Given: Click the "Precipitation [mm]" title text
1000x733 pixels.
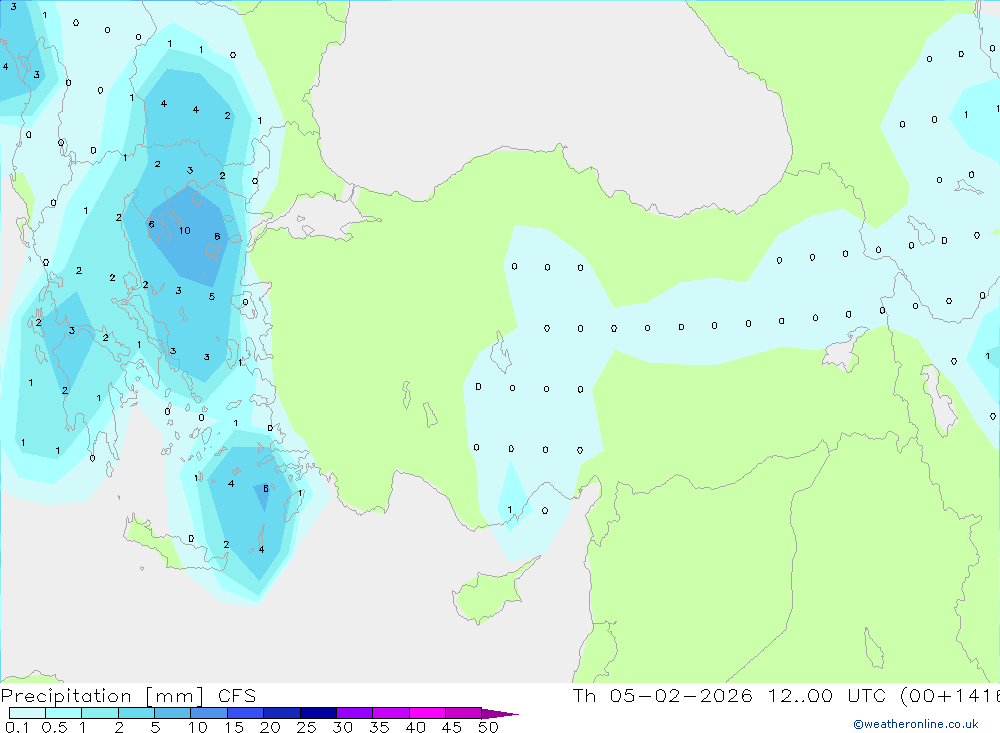Looking at the screenshot, I should [102, 696].
